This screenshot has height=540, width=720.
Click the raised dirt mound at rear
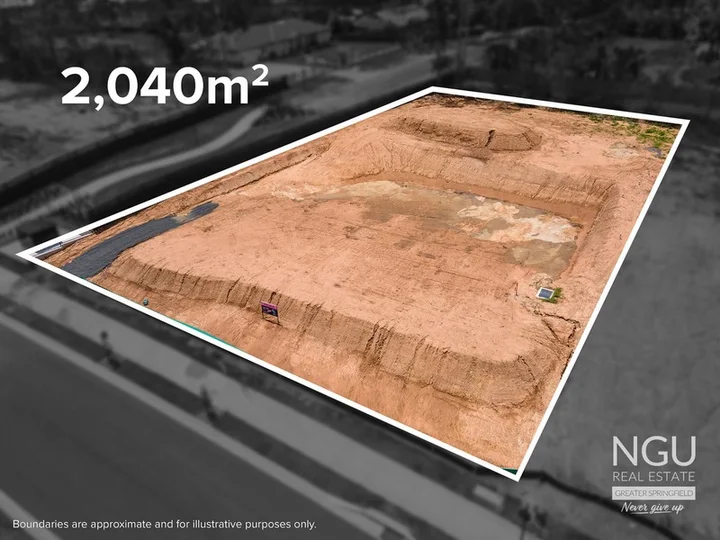470,130
